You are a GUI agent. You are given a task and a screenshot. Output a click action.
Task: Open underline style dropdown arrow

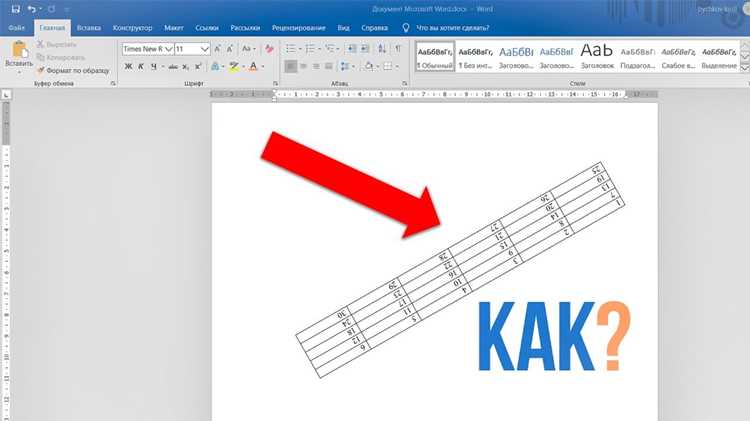[162, 66]
